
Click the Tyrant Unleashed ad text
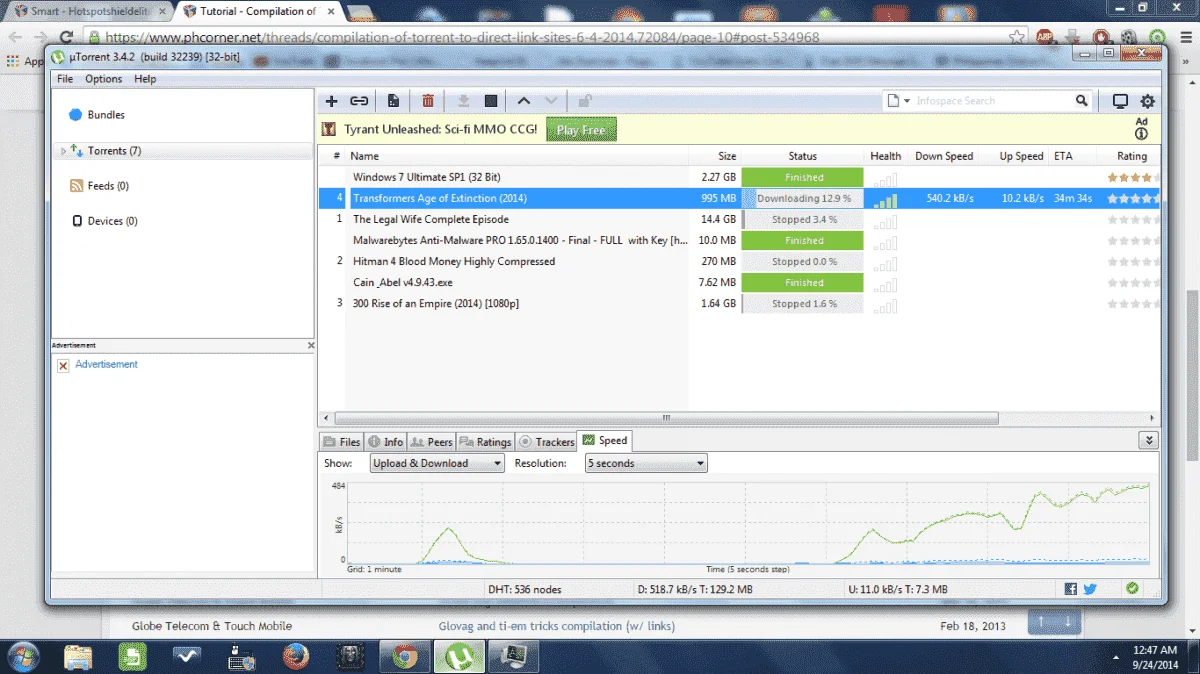440,130
